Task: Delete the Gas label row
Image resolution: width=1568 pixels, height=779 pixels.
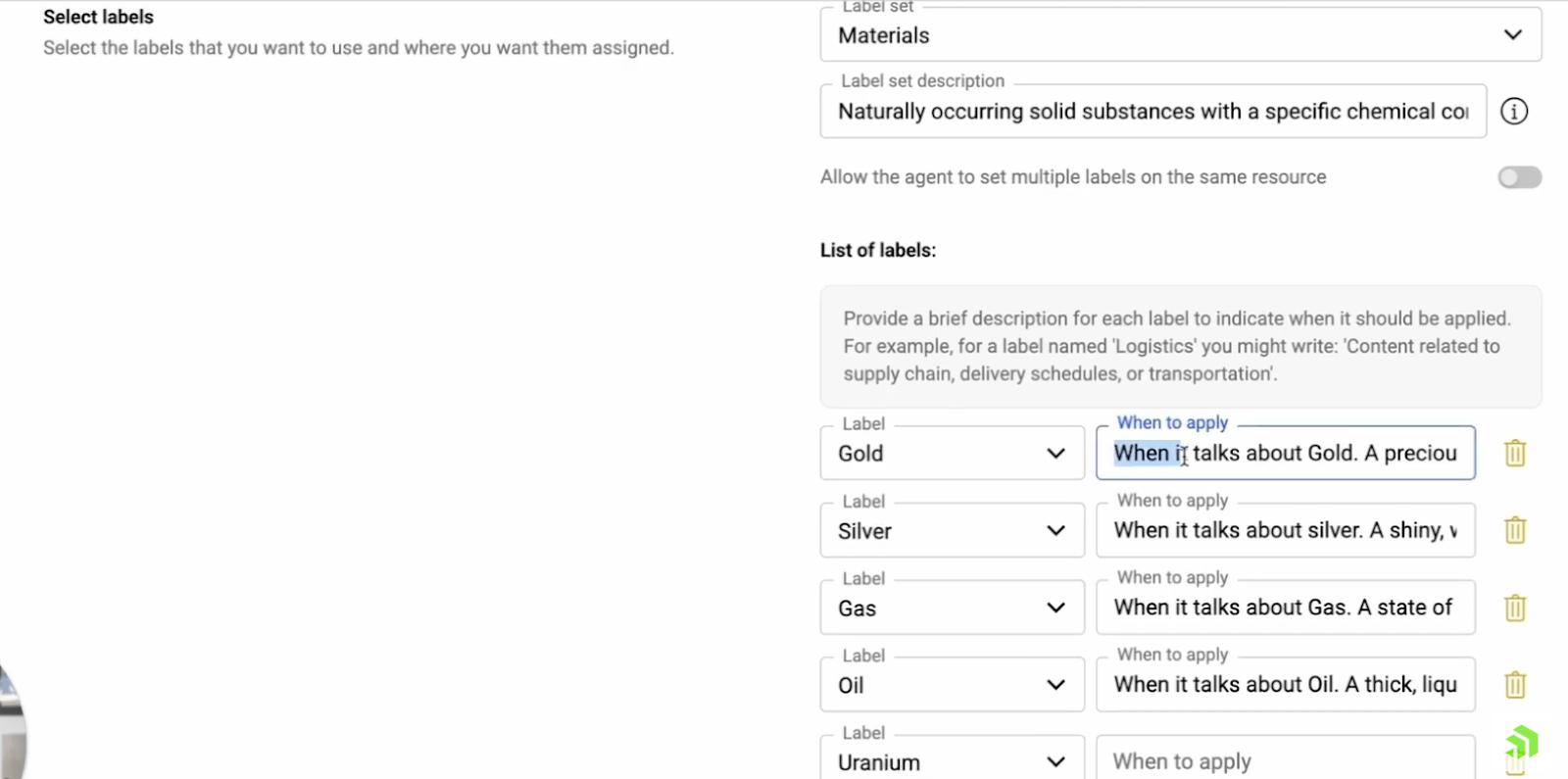Action: [x=1515, y=608]
